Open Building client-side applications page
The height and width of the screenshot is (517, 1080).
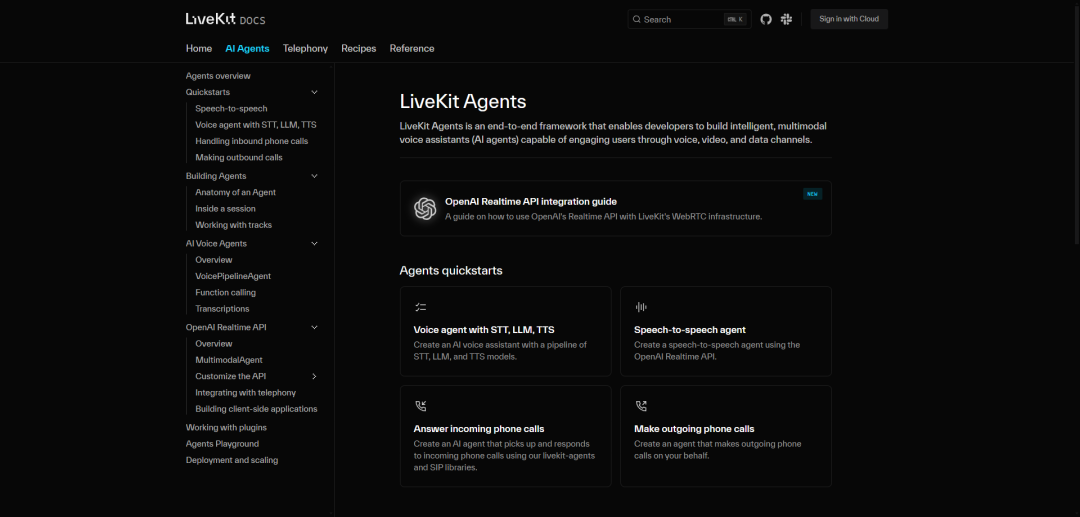[256, 409]
